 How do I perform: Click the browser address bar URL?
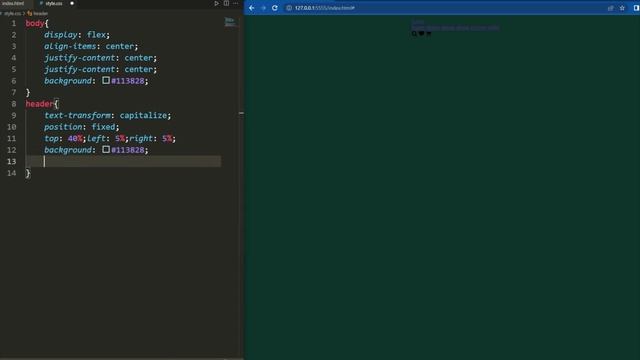click(x=324, y=8)
